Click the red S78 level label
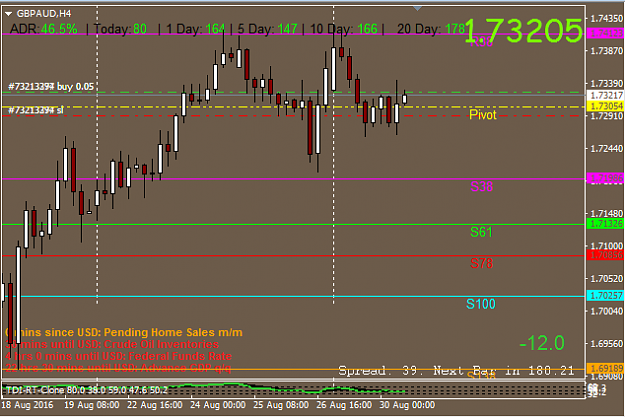 [x=482, y=263]
